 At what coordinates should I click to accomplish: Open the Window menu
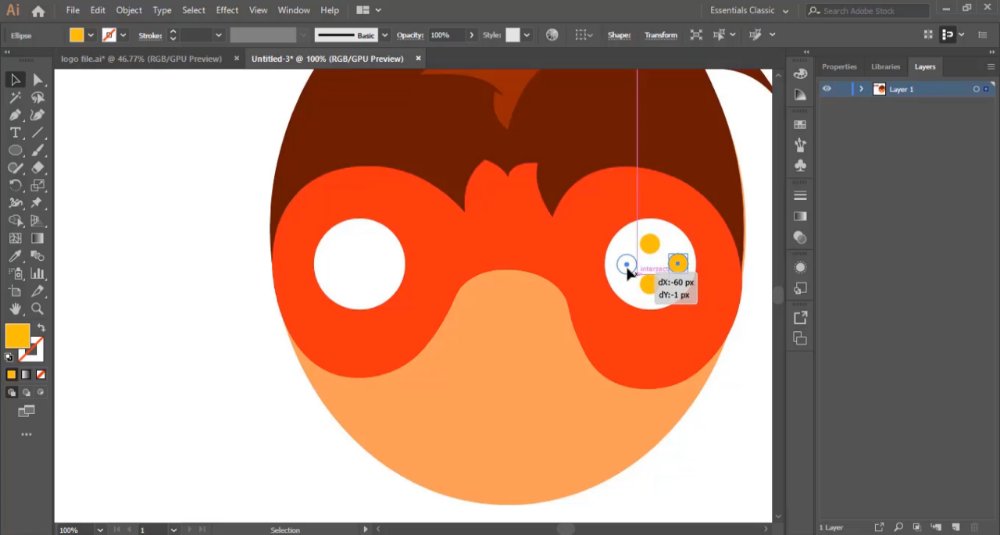294,11
